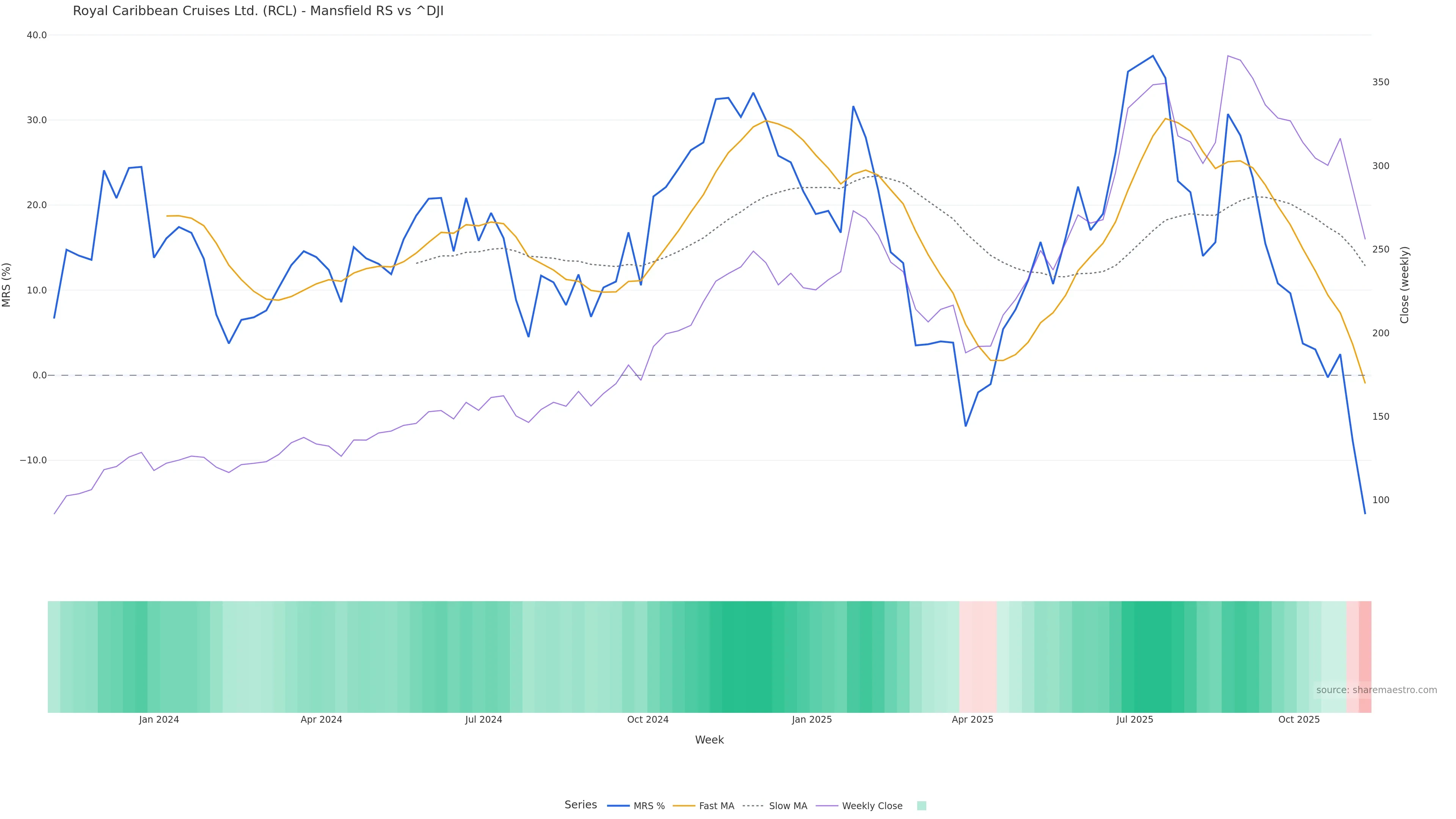Click the 350 tick on Close axis
This screenshot has height=819, width=1456.
(1380, 82)
